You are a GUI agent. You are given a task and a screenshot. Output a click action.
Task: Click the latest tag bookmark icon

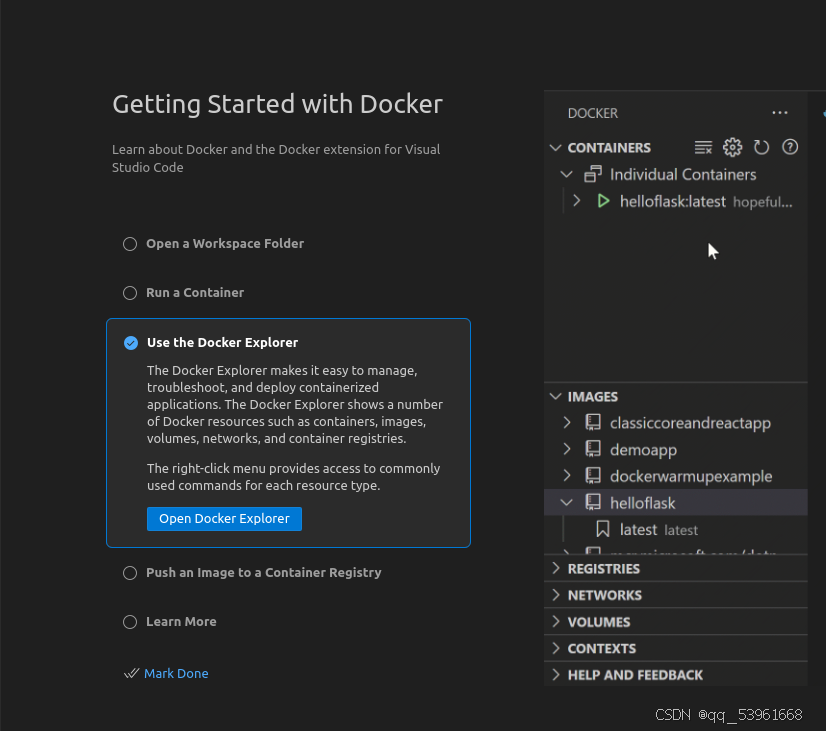pos(603,529)
